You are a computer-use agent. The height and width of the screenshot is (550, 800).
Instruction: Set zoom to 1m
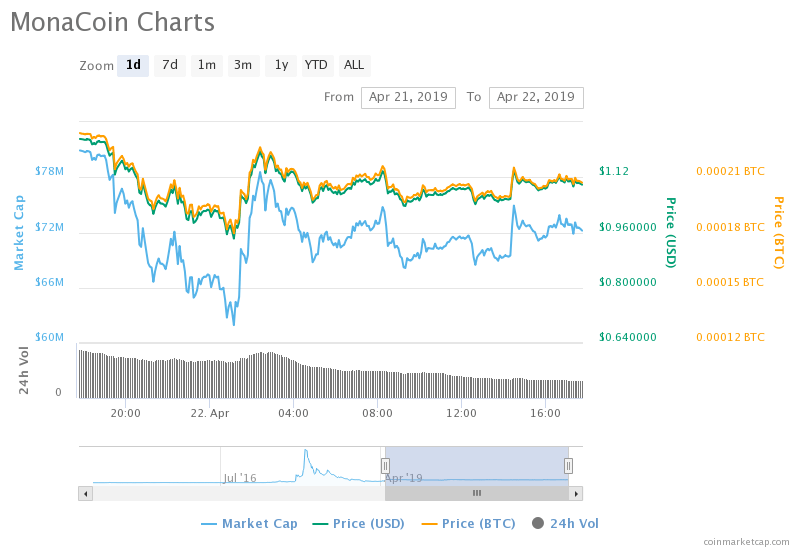(x=207, y=66)
